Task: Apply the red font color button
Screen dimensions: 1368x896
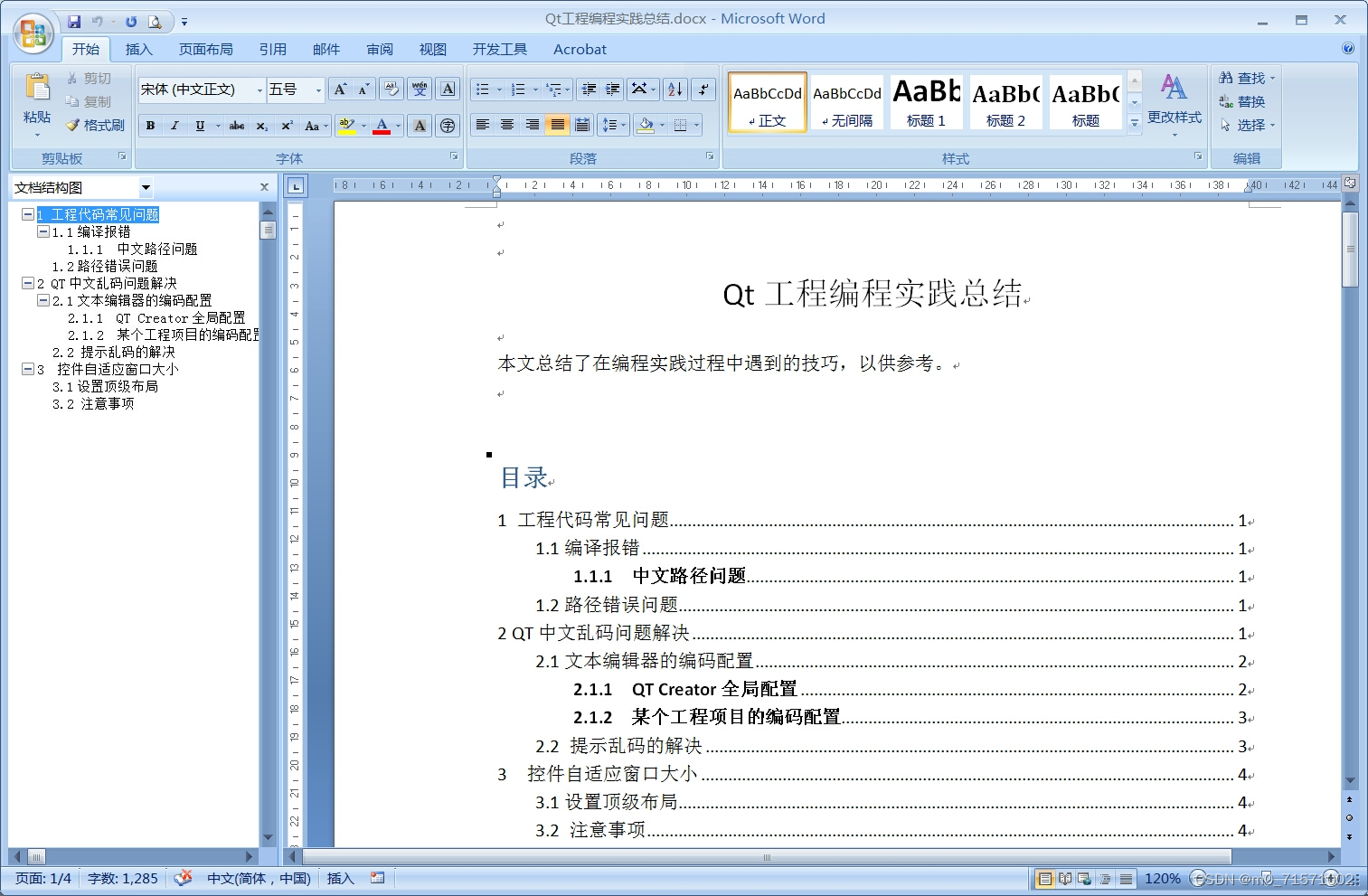Action: 382,126
